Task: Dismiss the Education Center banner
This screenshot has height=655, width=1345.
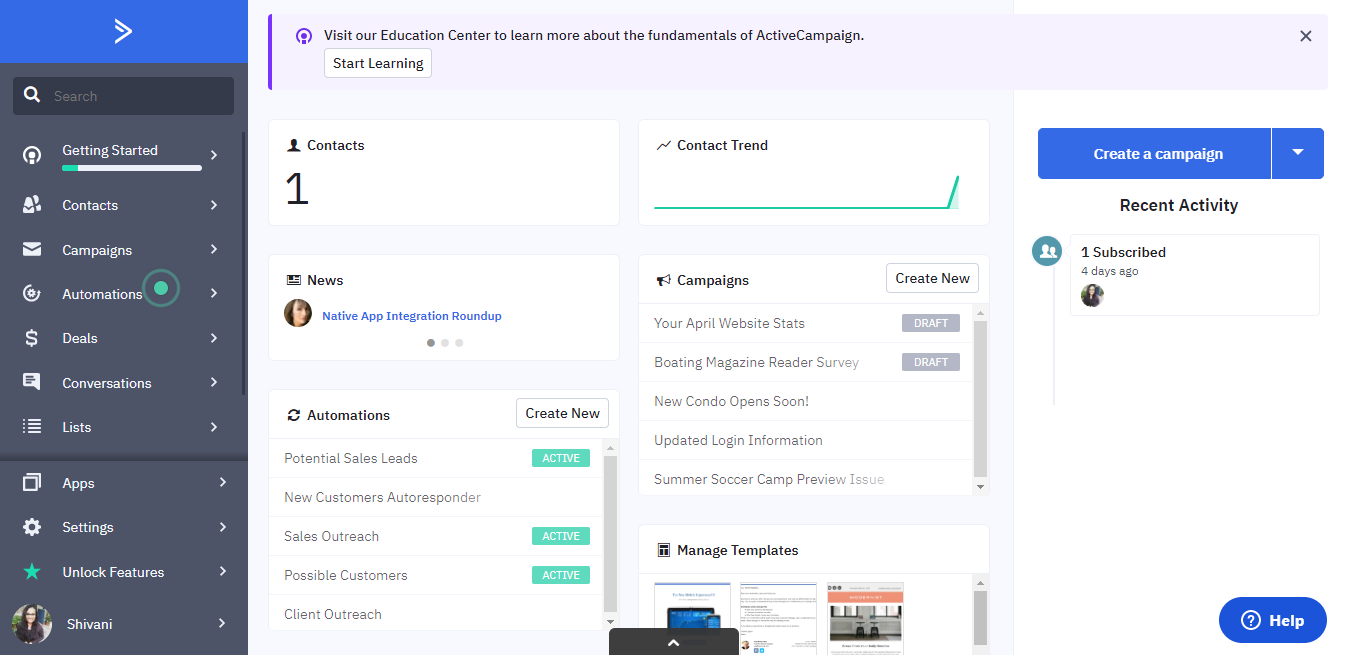Action: pyautogui.click(x=1305, y=36)
